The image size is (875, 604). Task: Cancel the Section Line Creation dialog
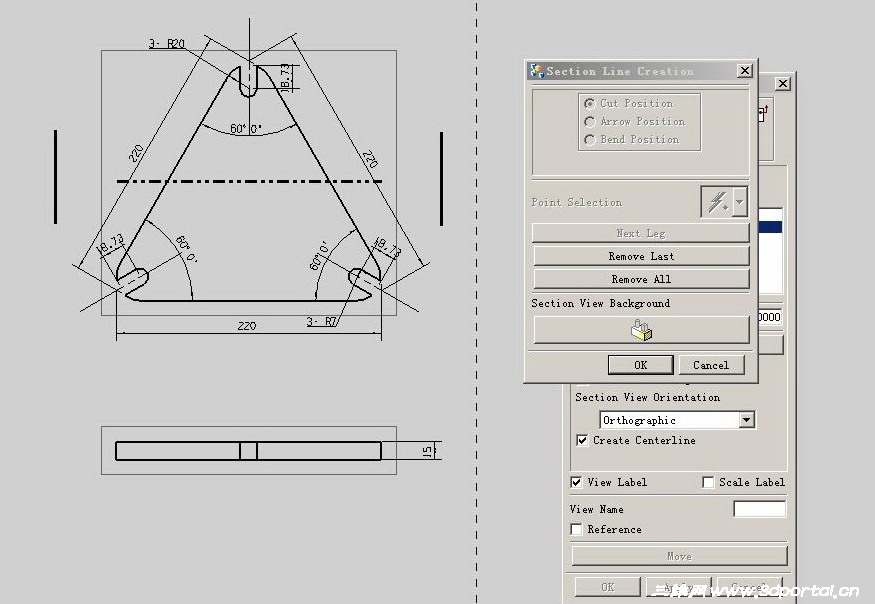click(x=711, y=365)
